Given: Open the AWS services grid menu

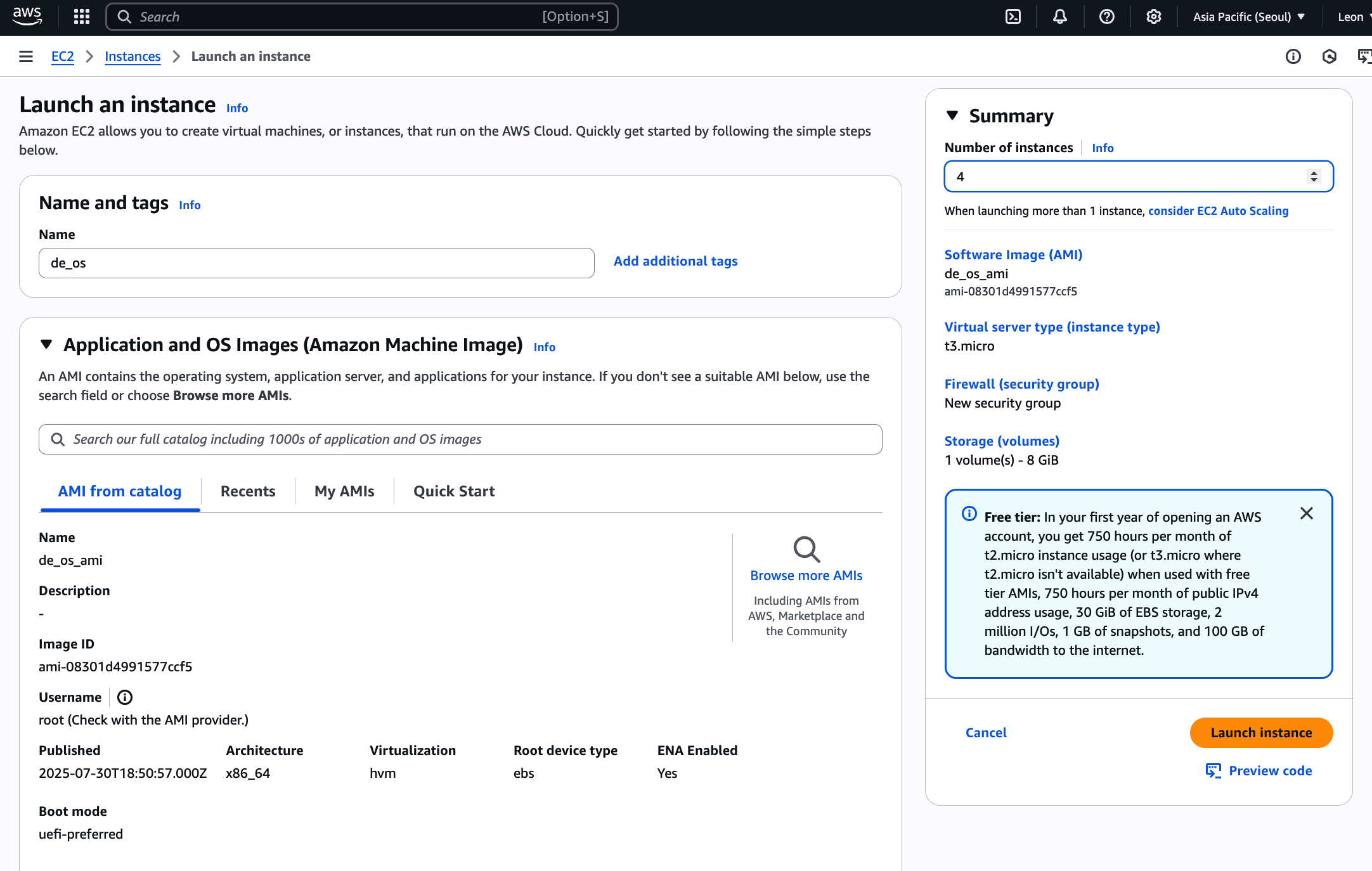Looking at the screenshot, I should (82, 17).
